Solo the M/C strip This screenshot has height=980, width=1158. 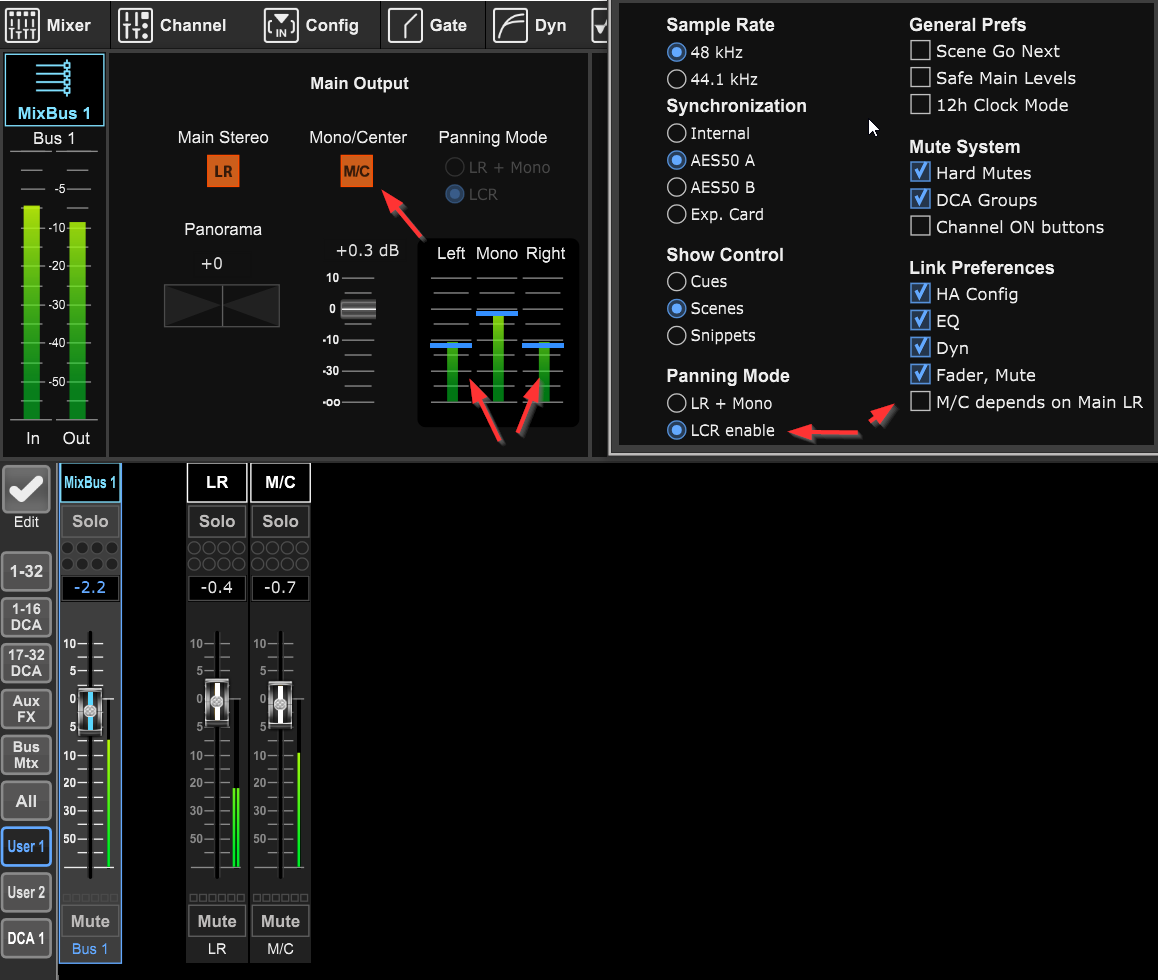tap(281, 521)
